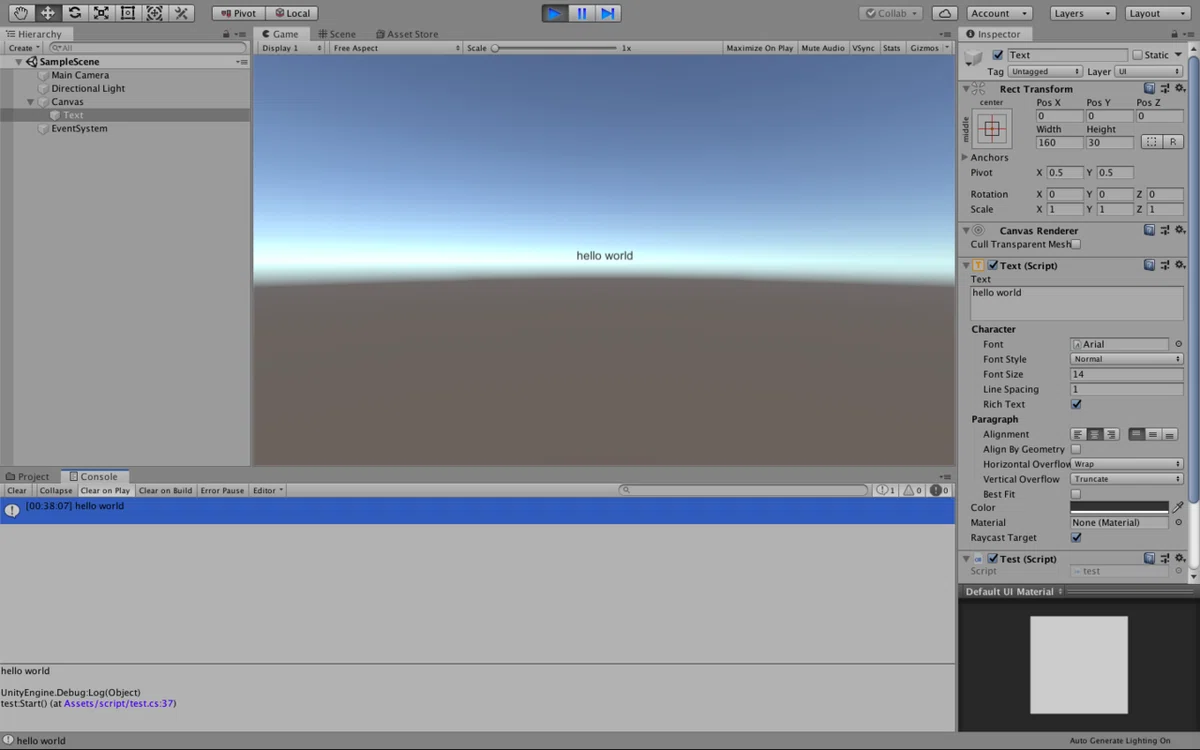Select the combined Transform tool
The height and width of the screenshot is (750, 1200).
coord(154,13)
